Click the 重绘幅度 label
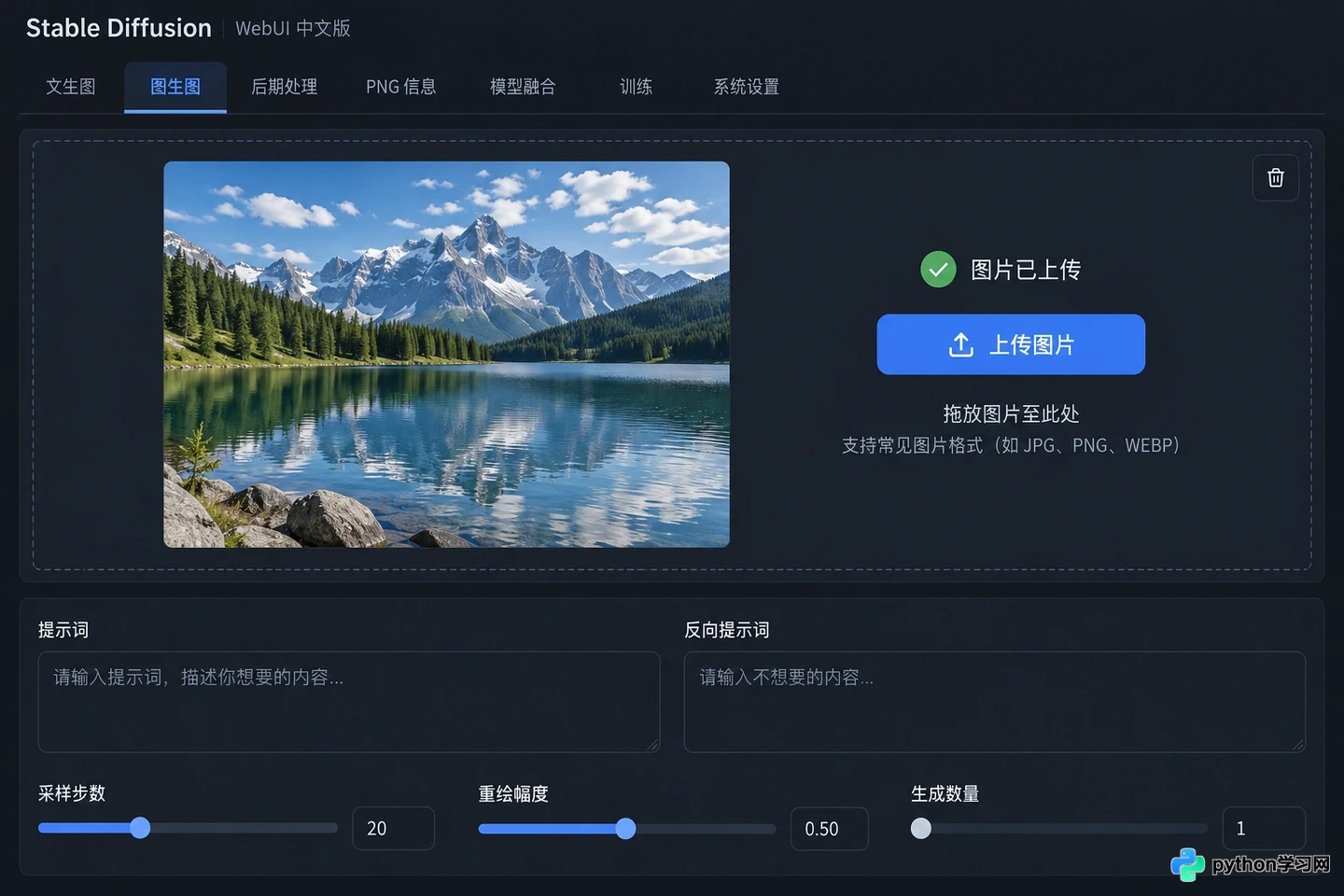 (x=513, y=793)
